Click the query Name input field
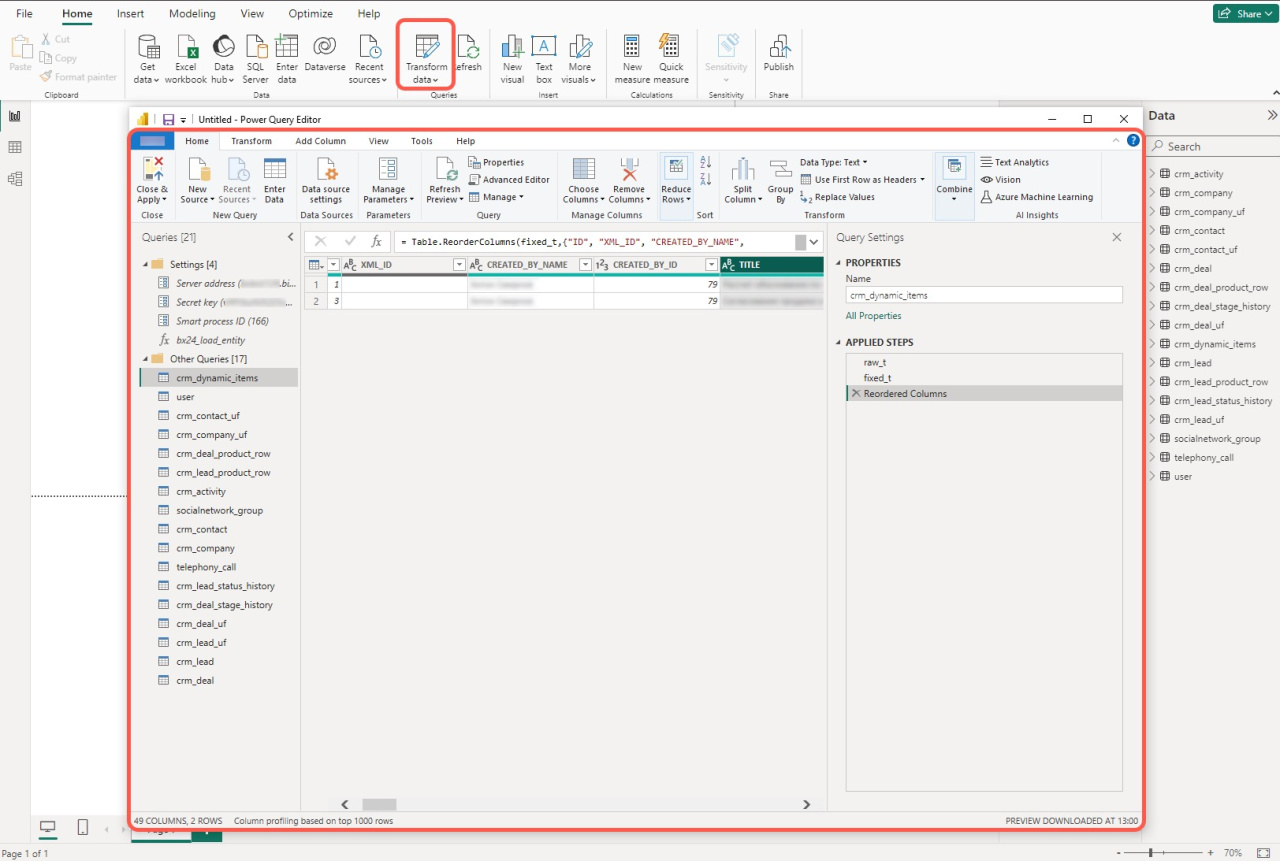Viewport: 1280px width, 861px height. point(983,295)
